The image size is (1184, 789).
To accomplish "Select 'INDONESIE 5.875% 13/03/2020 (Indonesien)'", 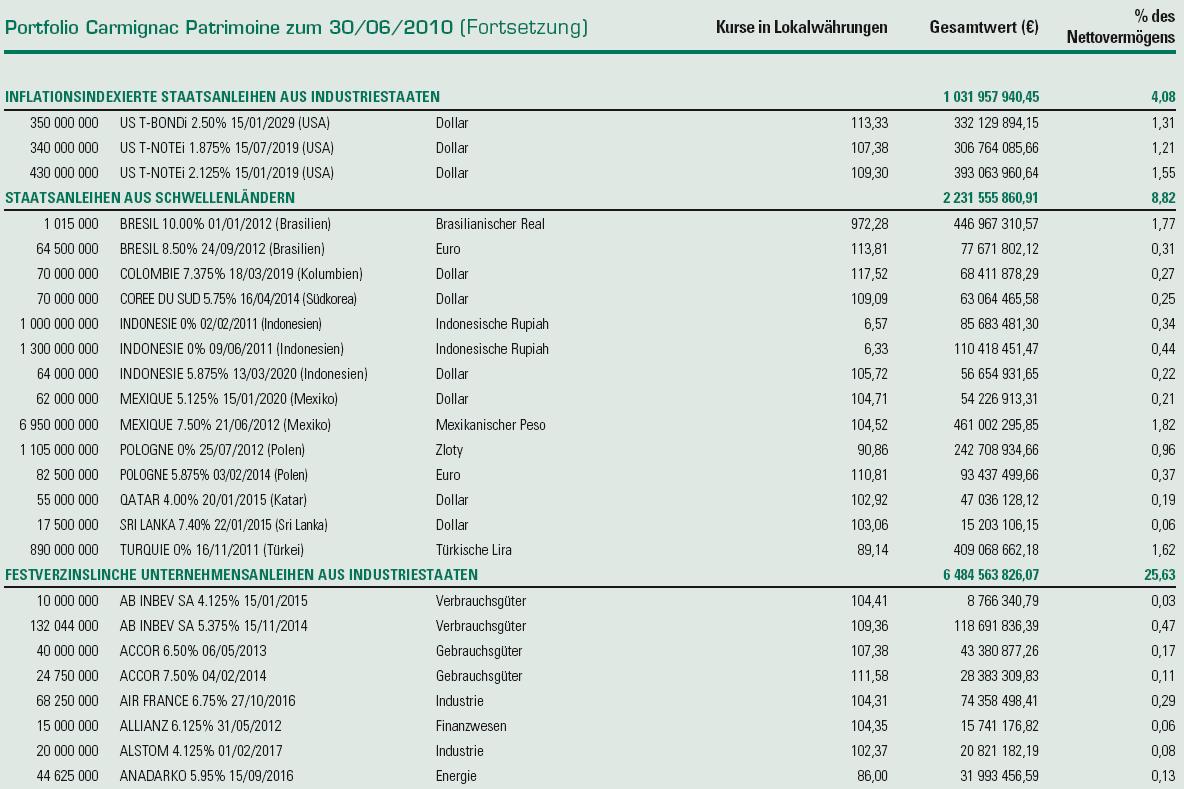I will tap(244, 374).
